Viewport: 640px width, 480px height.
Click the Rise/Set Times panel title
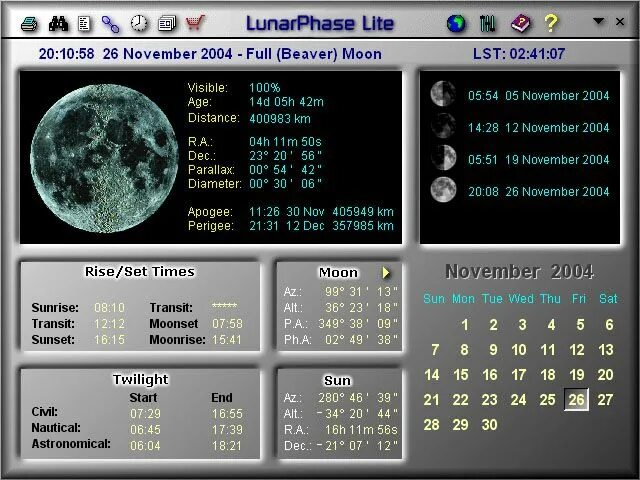pos(140,271)
